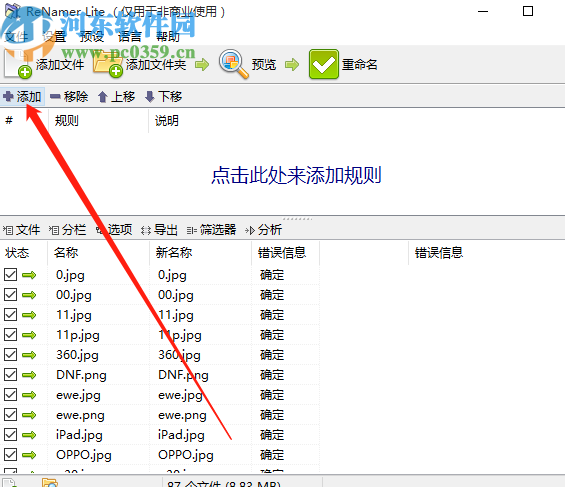The height and width of the screenshot is (487, 565).
Task: Click the 状态 column header
Action: point(17,253)
